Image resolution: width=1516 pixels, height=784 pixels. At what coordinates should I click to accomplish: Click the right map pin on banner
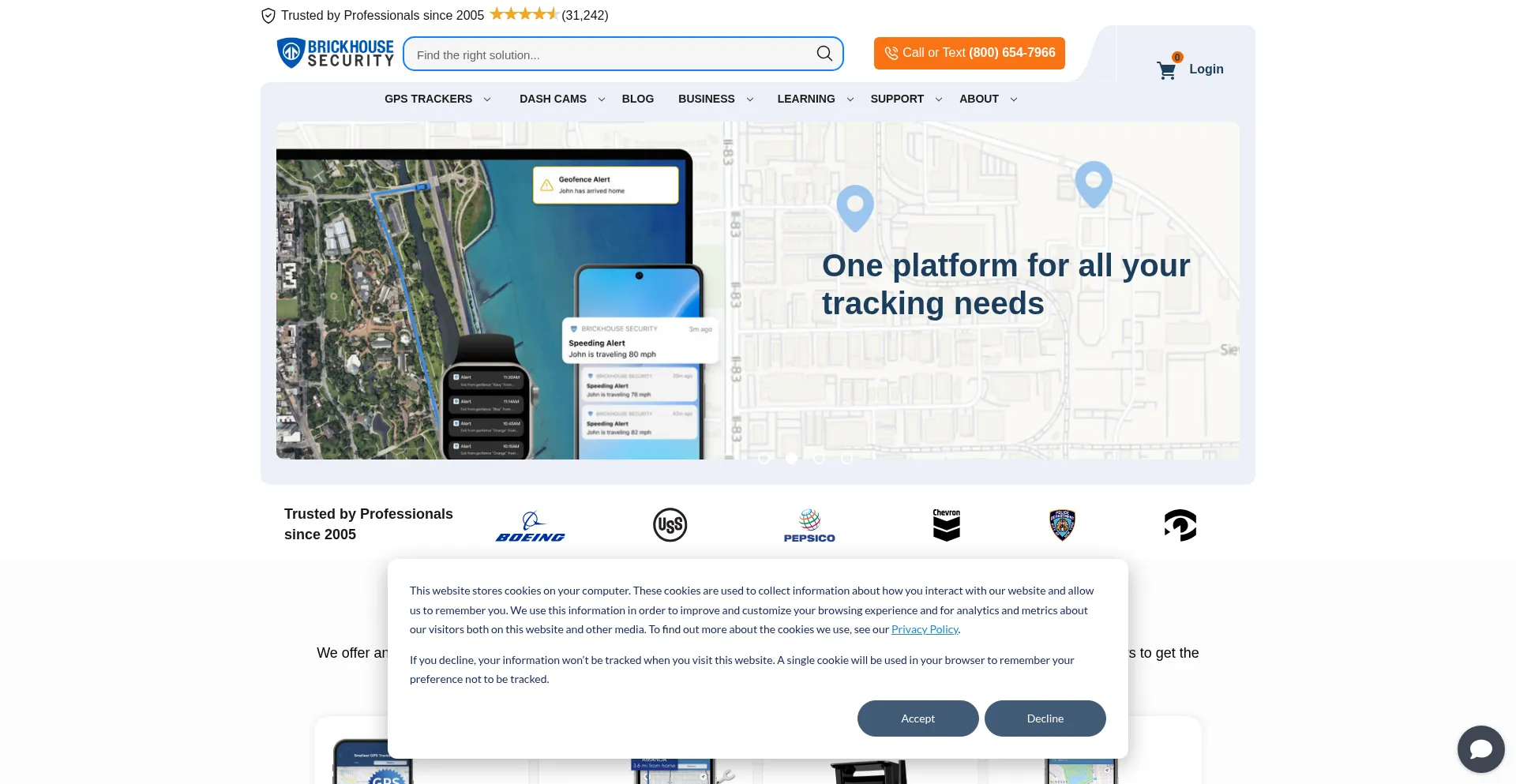[x=1094, y=184]
